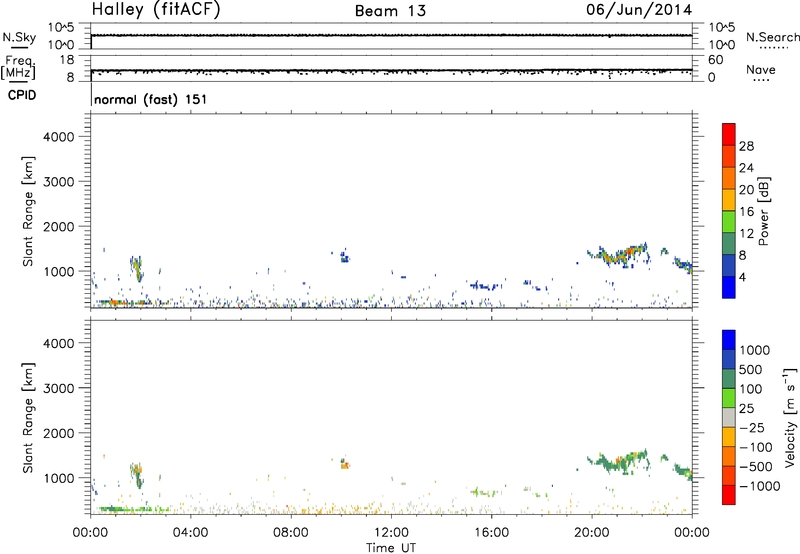Click the red bottom segment of Velocity colorbar
The image size is (800, 554).
(729, 495)
